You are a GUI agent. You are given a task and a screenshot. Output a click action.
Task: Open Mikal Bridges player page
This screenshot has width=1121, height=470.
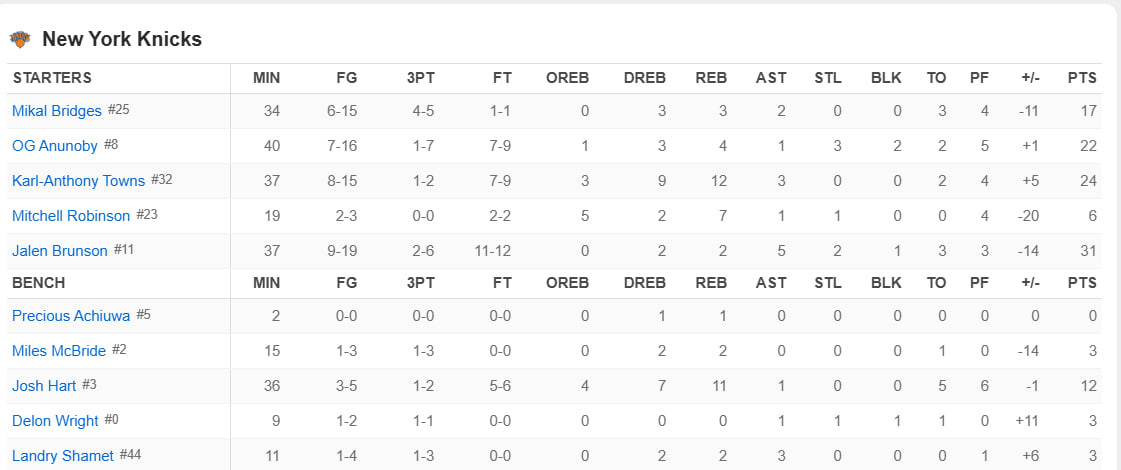[56, 111]
